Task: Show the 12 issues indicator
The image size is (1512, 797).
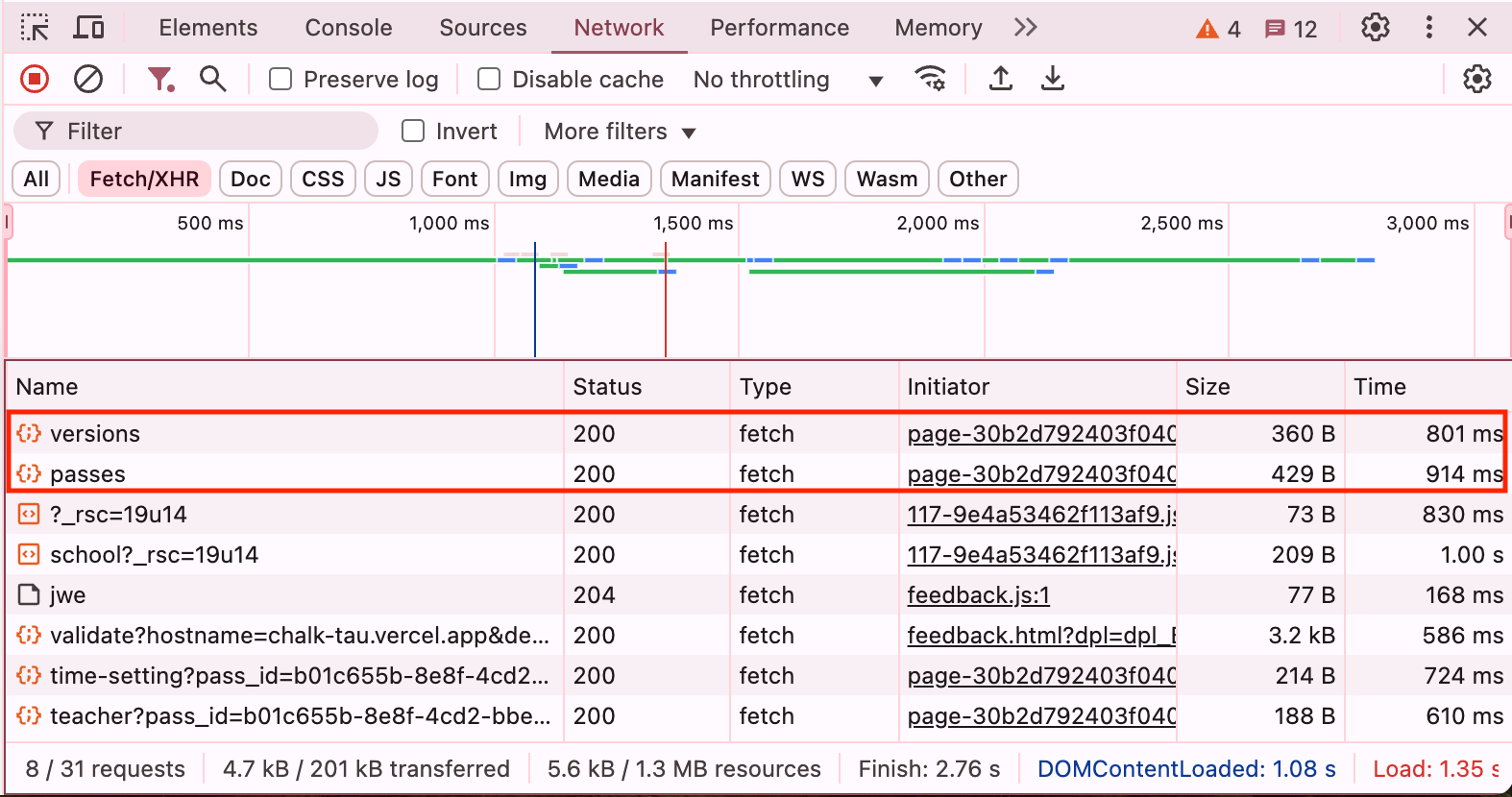Action: (1291, 29)
